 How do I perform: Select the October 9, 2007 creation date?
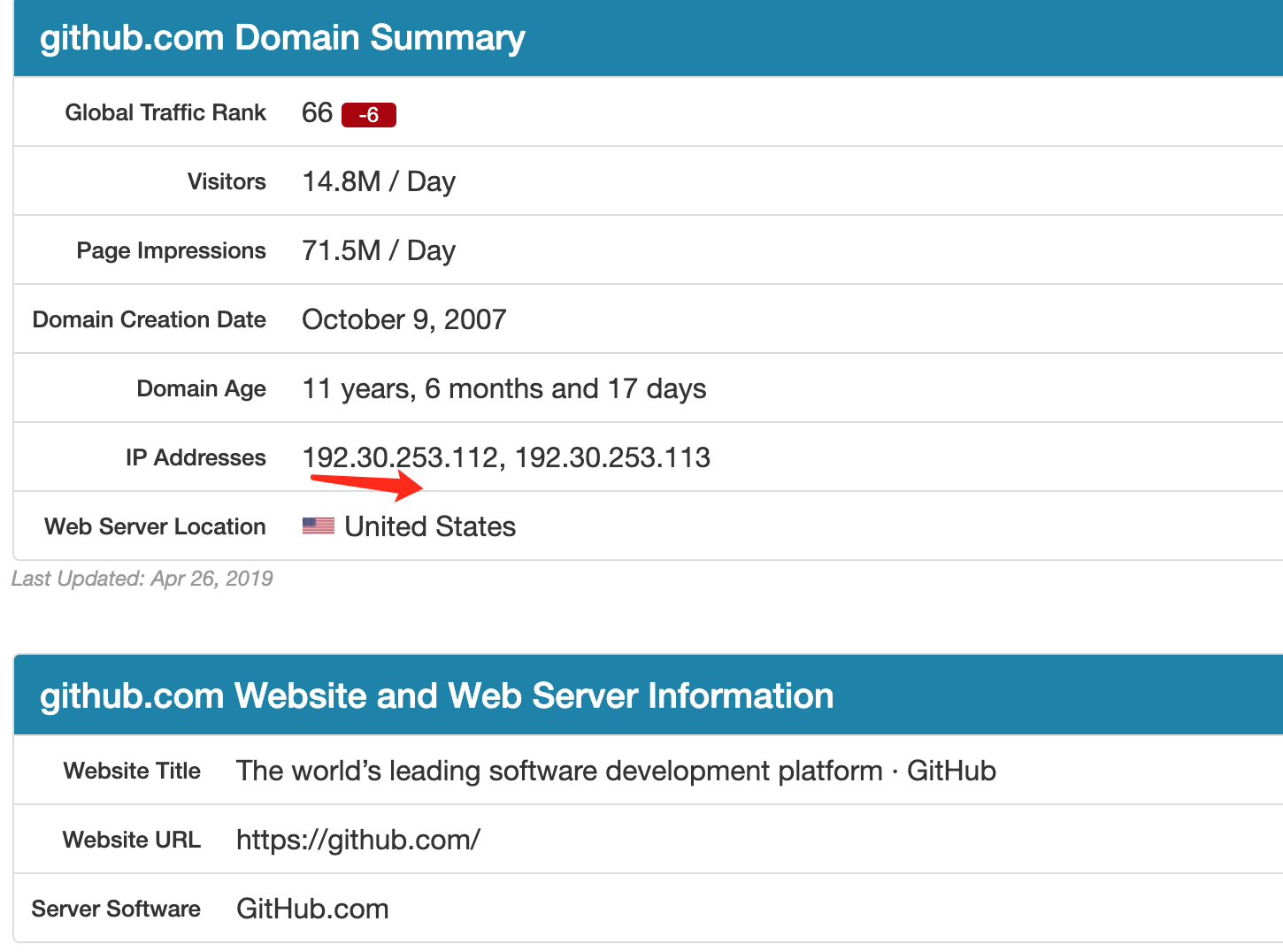coord(403,319)
